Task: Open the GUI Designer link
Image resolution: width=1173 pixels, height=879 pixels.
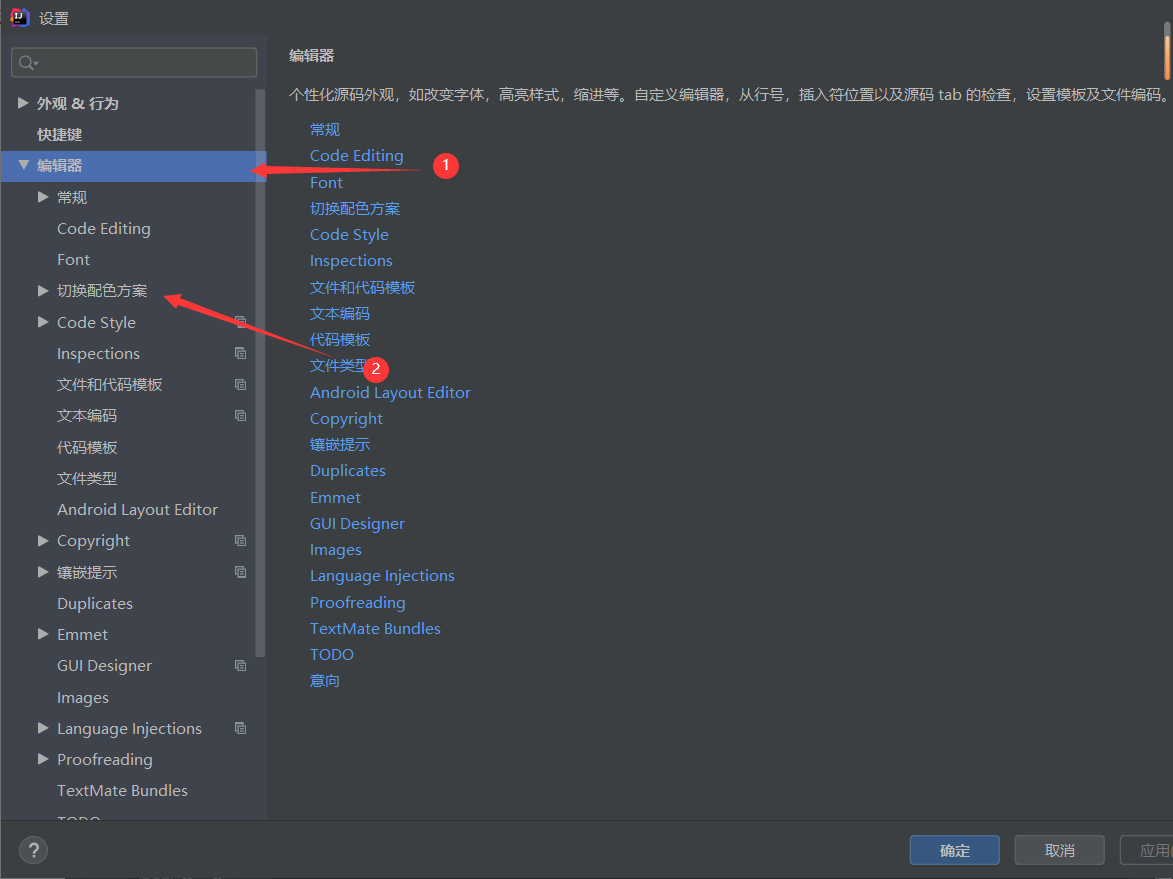Action: click(358, 524)
